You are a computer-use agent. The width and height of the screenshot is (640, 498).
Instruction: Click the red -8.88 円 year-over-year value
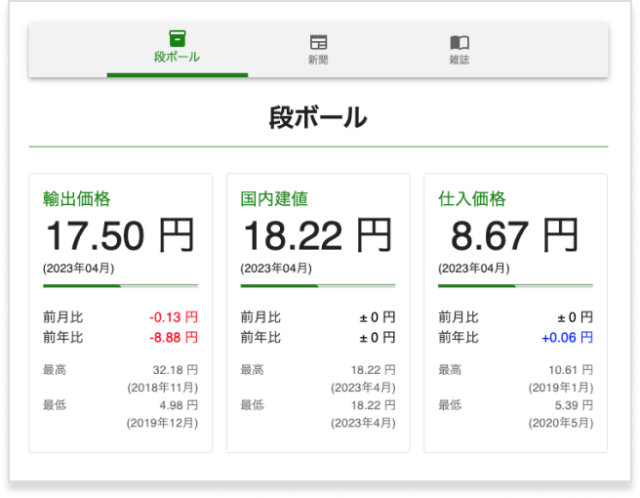173,337
